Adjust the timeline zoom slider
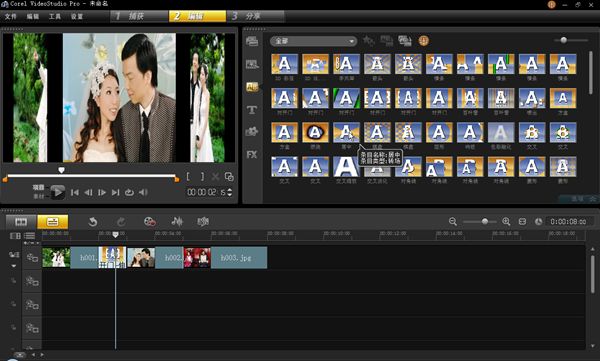 (x=485, y=221)
